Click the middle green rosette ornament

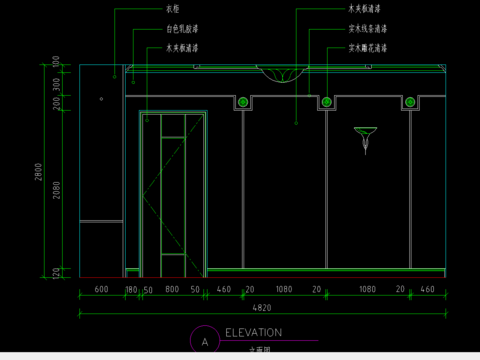coord(327,102)
